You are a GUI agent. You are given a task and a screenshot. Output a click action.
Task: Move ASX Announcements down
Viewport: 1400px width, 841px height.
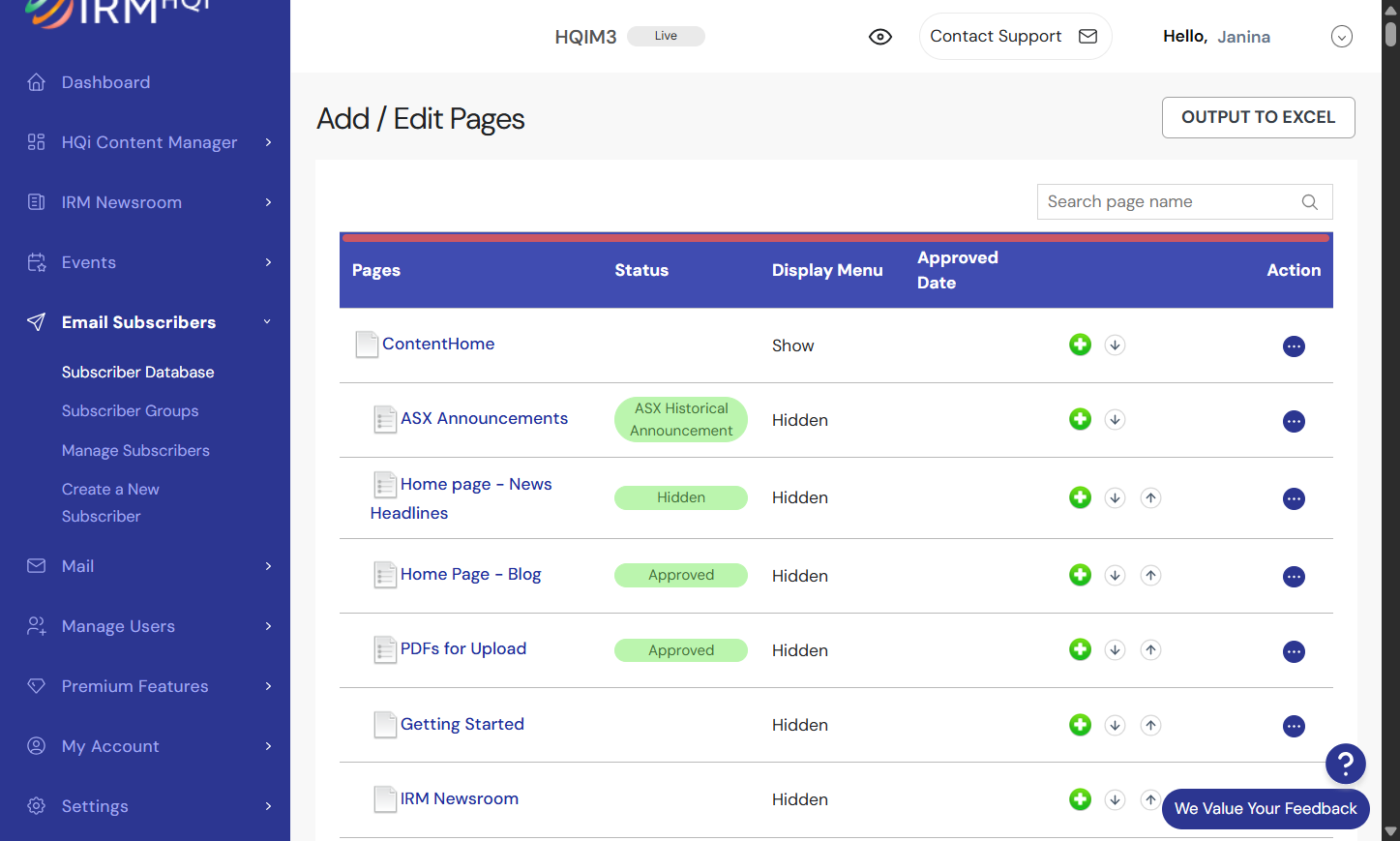(x=1115, y=420)
